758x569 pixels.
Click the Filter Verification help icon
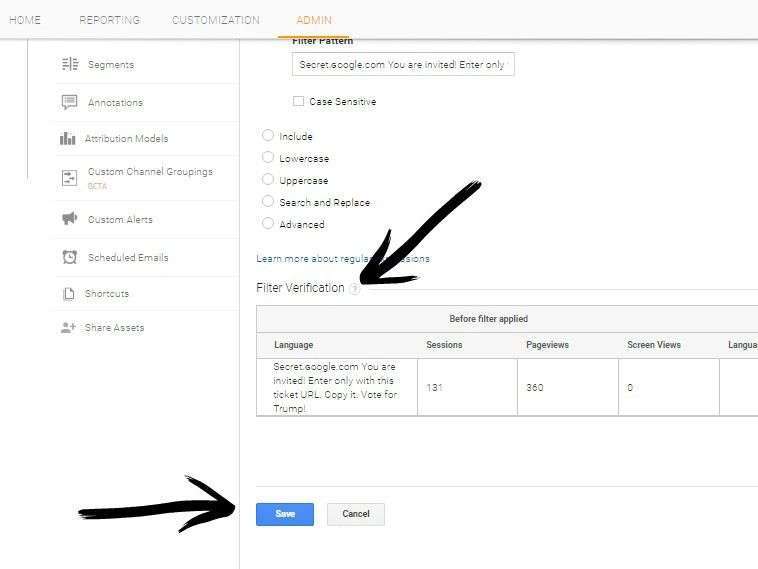click(x=355, y=289)
